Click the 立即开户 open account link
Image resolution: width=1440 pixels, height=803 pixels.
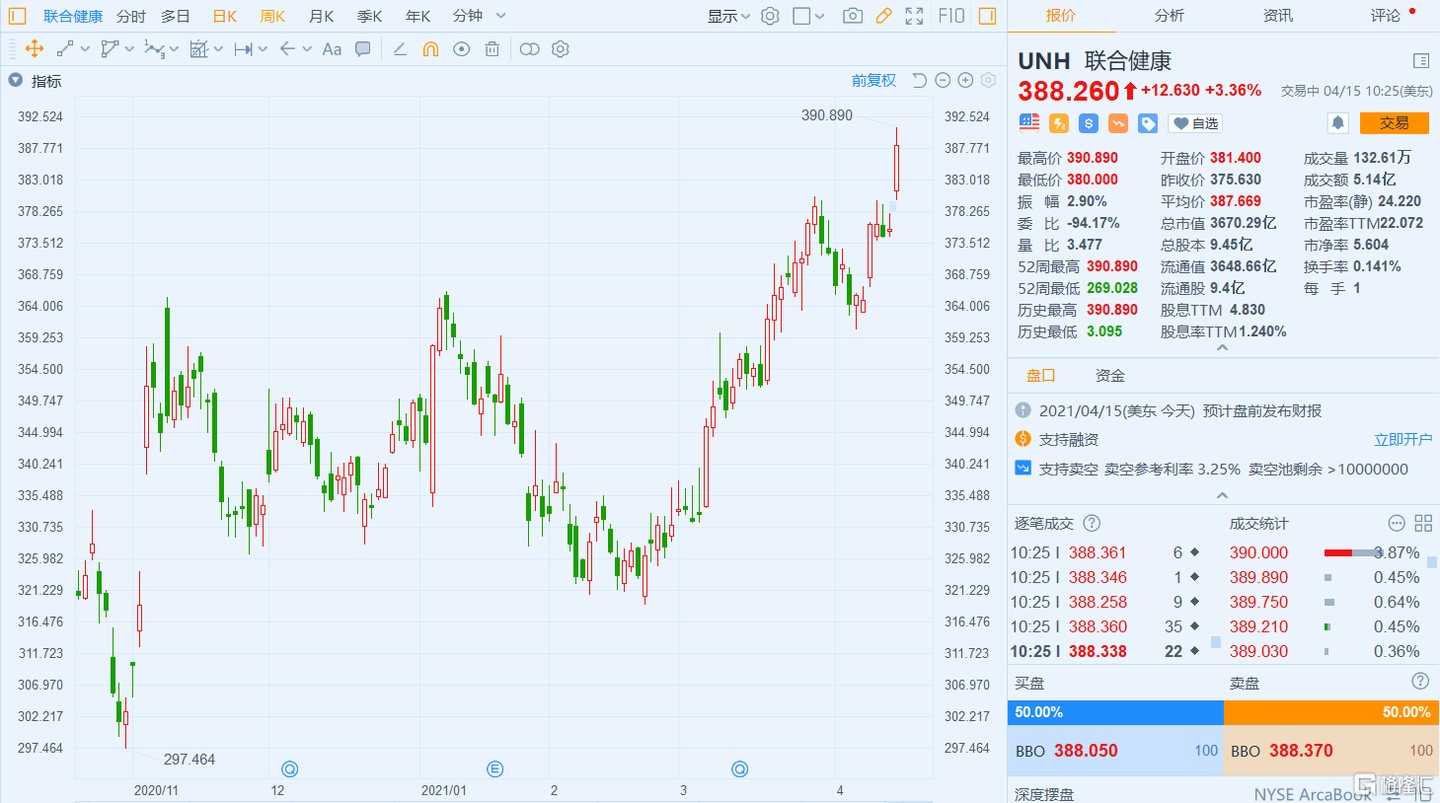click(1402, 440)
